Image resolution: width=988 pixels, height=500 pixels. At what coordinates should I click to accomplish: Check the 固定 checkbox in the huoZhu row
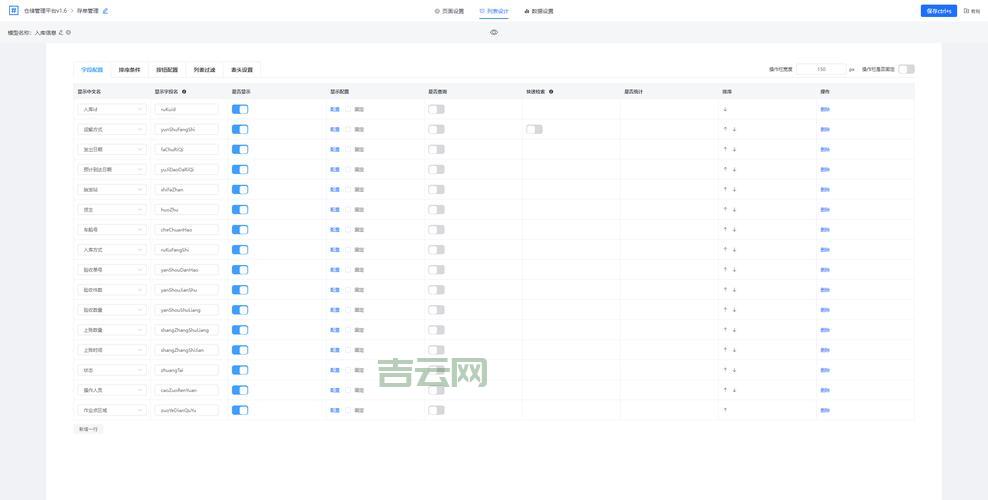click(x=349, y=210)
